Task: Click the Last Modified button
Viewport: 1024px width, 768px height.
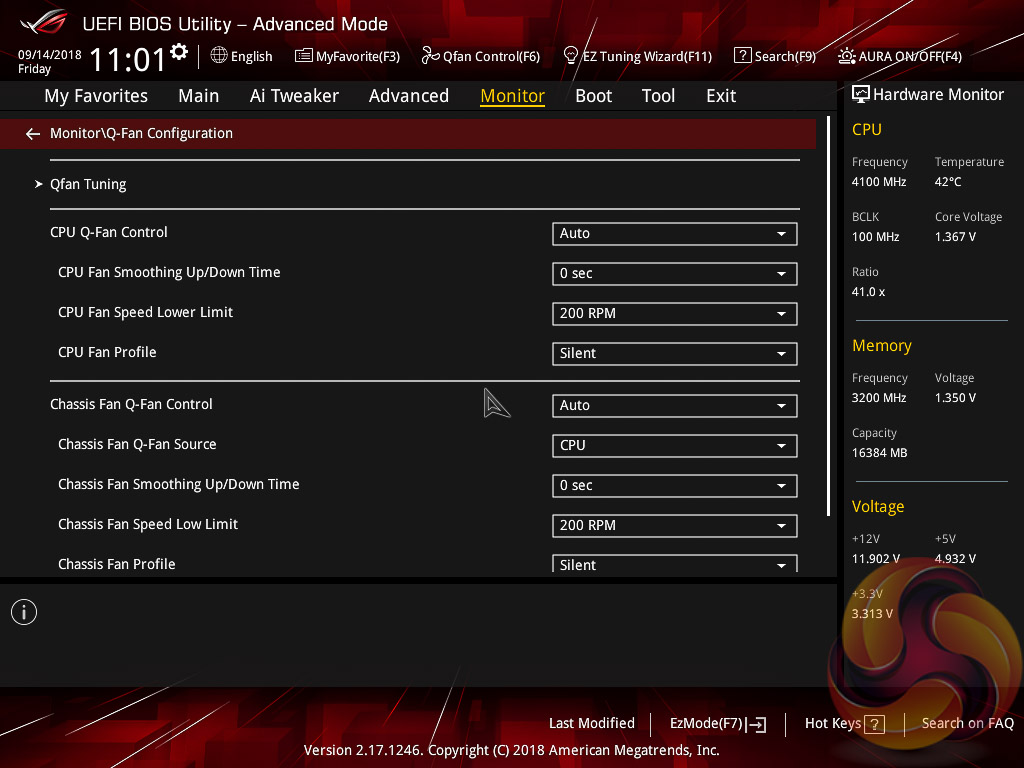Action: (x=591, y=724)
